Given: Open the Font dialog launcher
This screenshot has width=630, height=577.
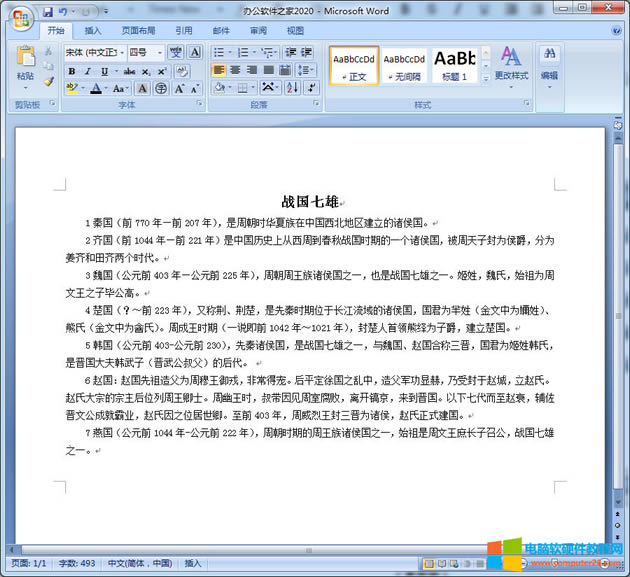Looking at the screenshot, I should coord(199,104).
